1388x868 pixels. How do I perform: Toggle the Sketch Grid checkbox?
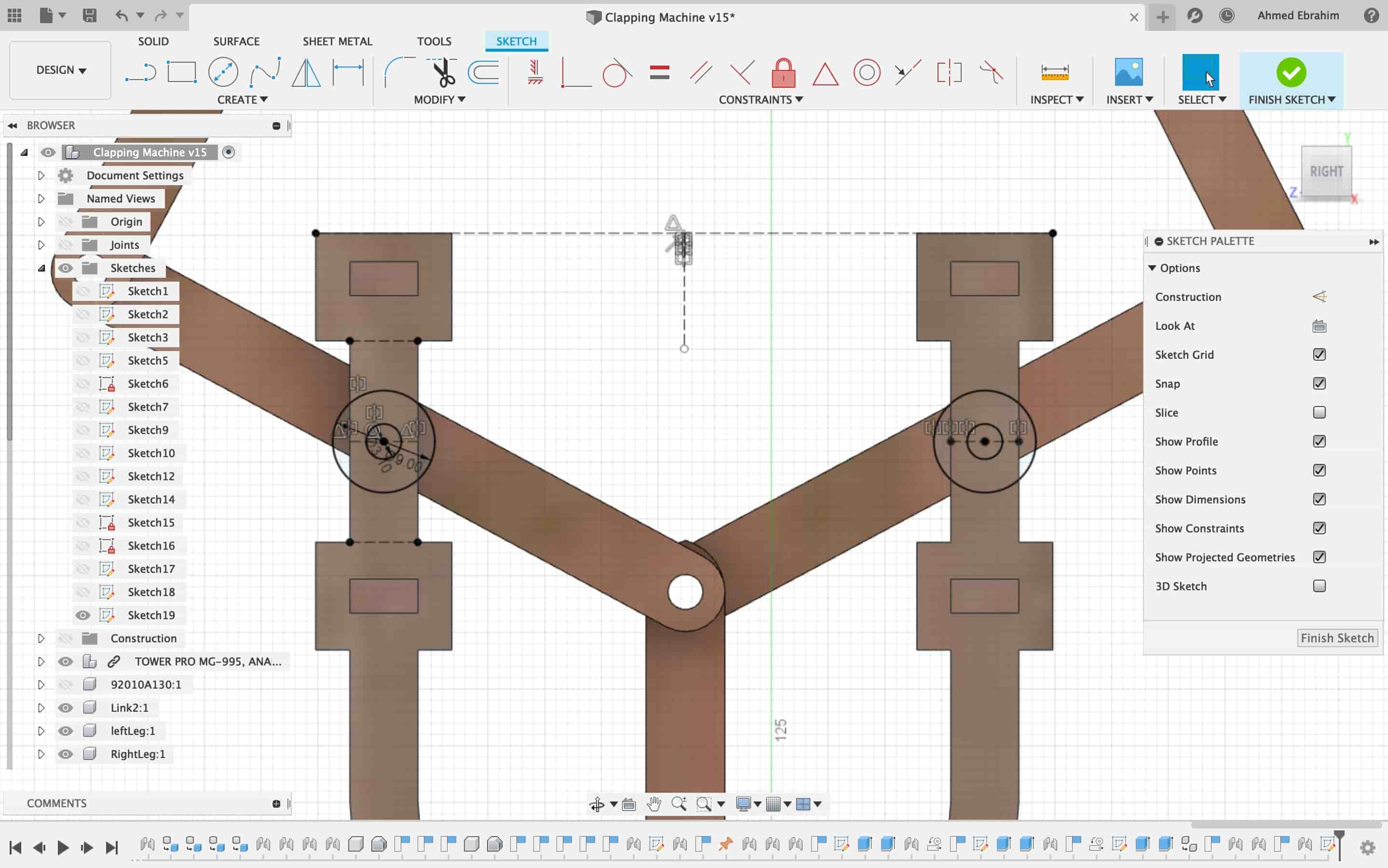(1319, 354)
